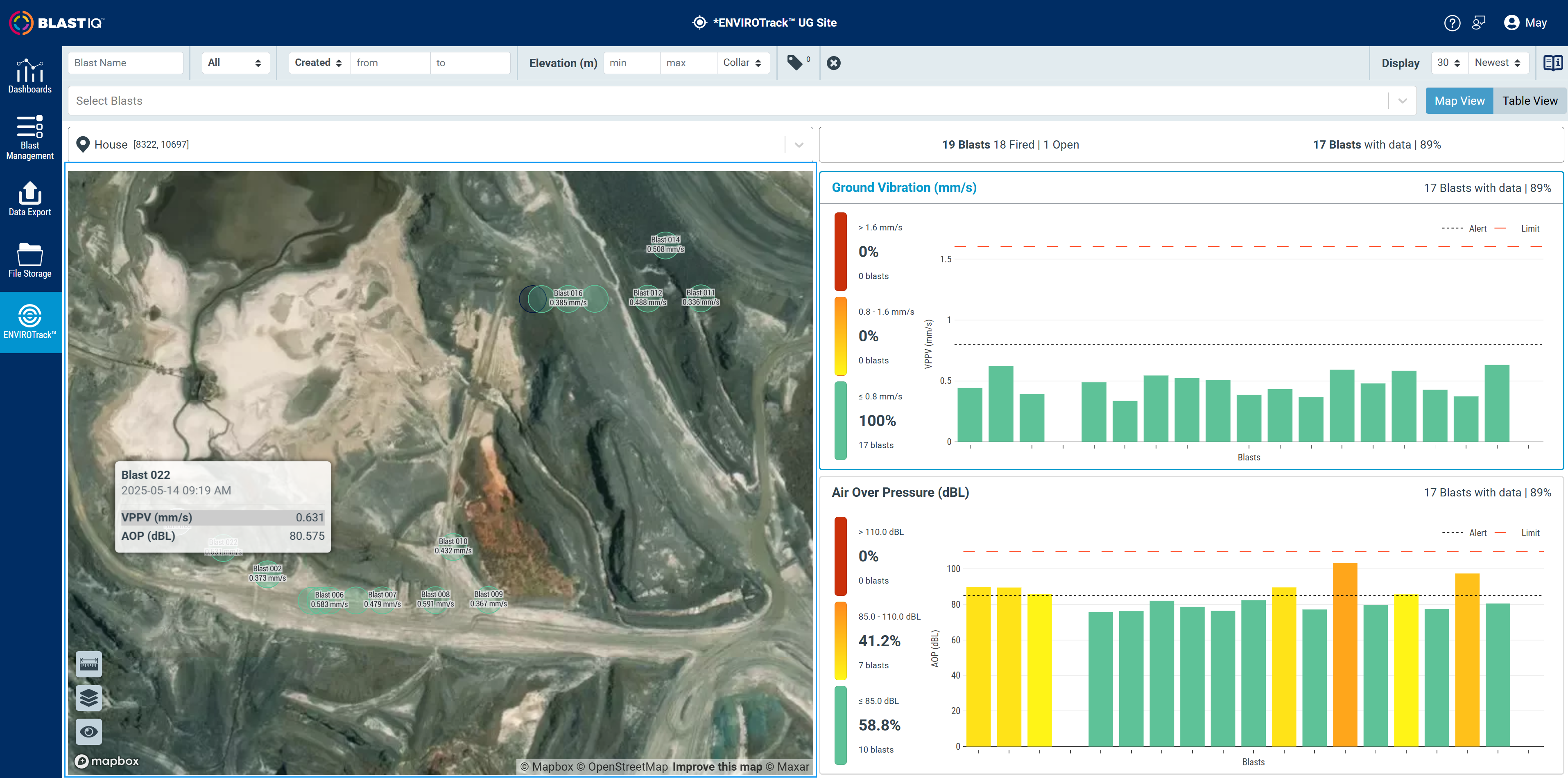The image size is (1568, 778).
Task: Open the guide book icon
Action: coord(1552,63)
